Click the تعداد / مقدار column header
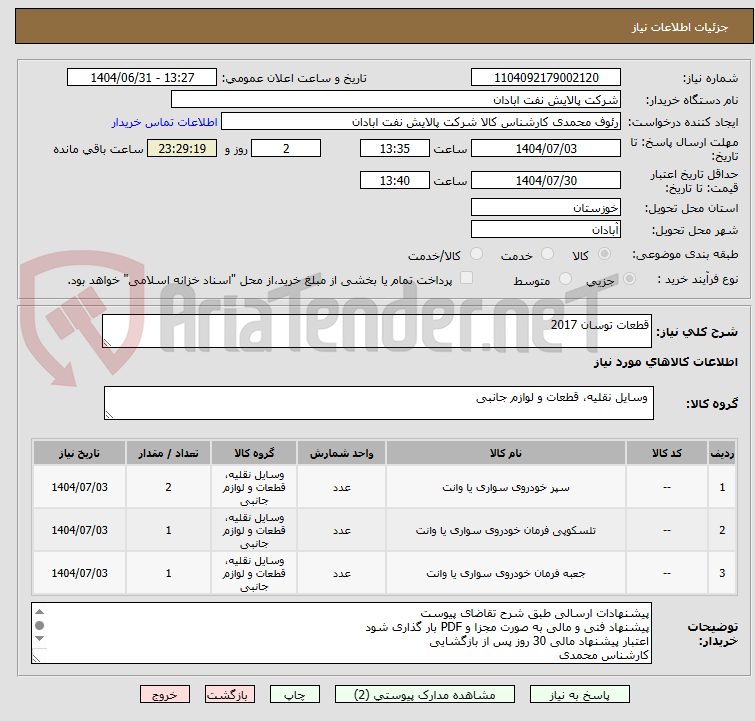The image size is (755, 721). (169, 453)
